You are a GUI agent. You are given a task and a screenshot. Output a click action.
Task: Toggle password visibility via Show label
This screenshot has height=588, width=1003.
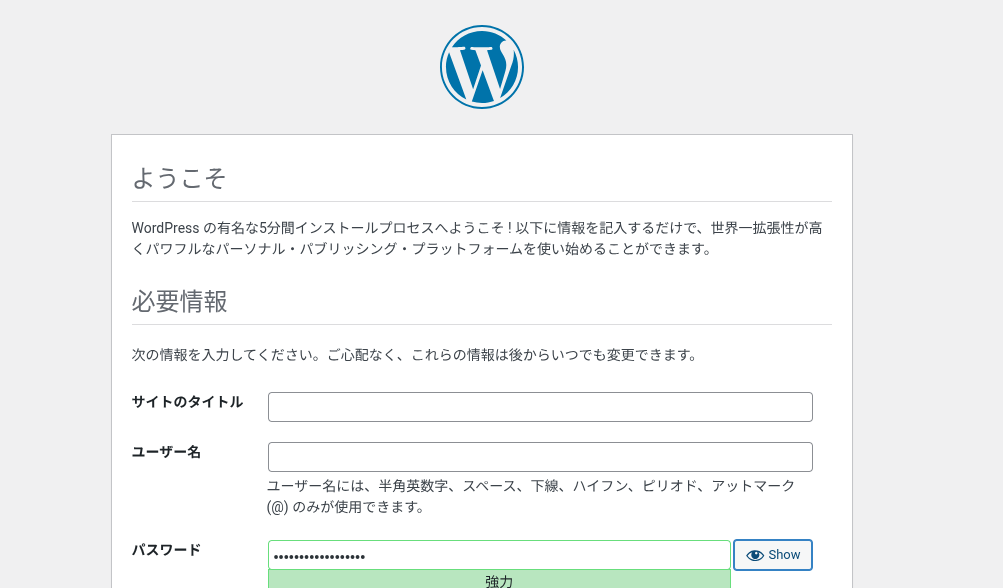pos(784,555)
